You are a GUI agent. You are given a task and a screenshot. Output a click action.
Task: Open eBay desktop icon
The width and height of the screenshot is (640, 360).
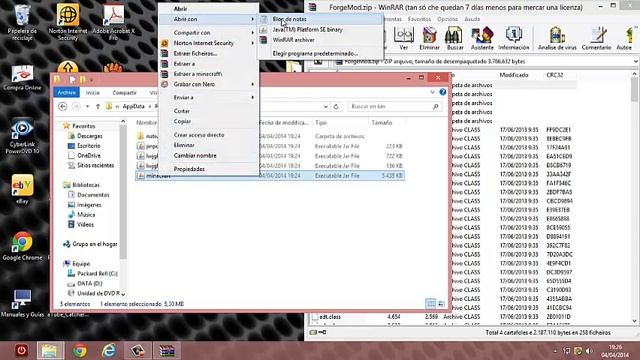tap(22, 189)
